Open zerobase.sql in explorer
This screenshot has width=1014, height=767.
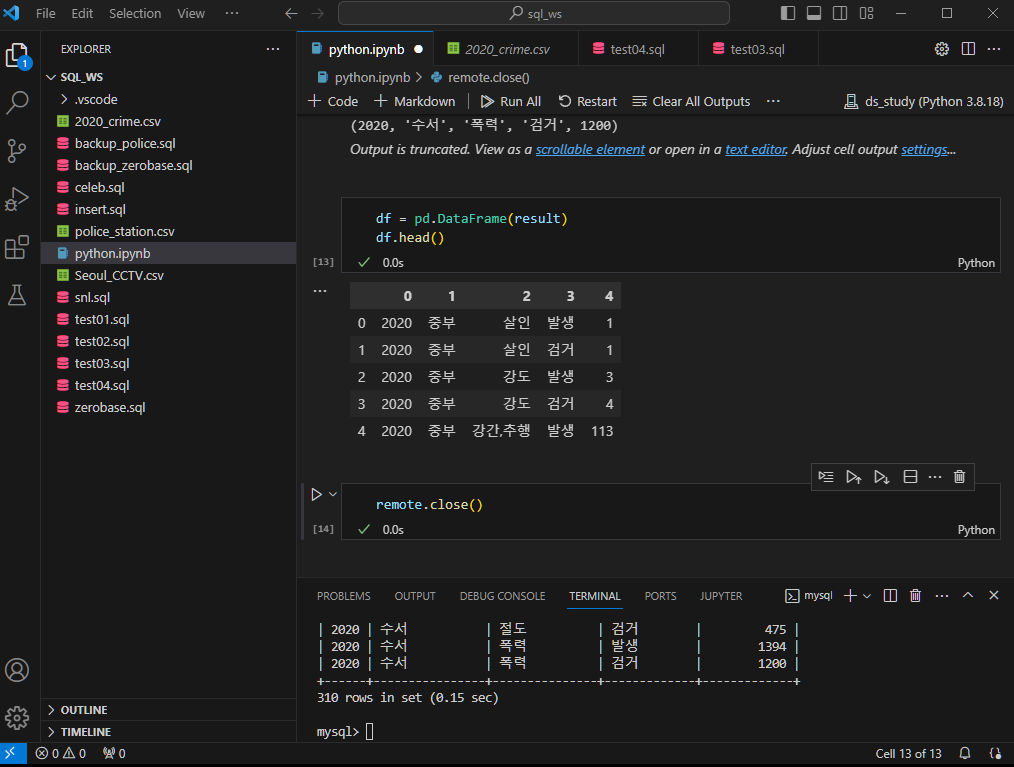point(169,407)
